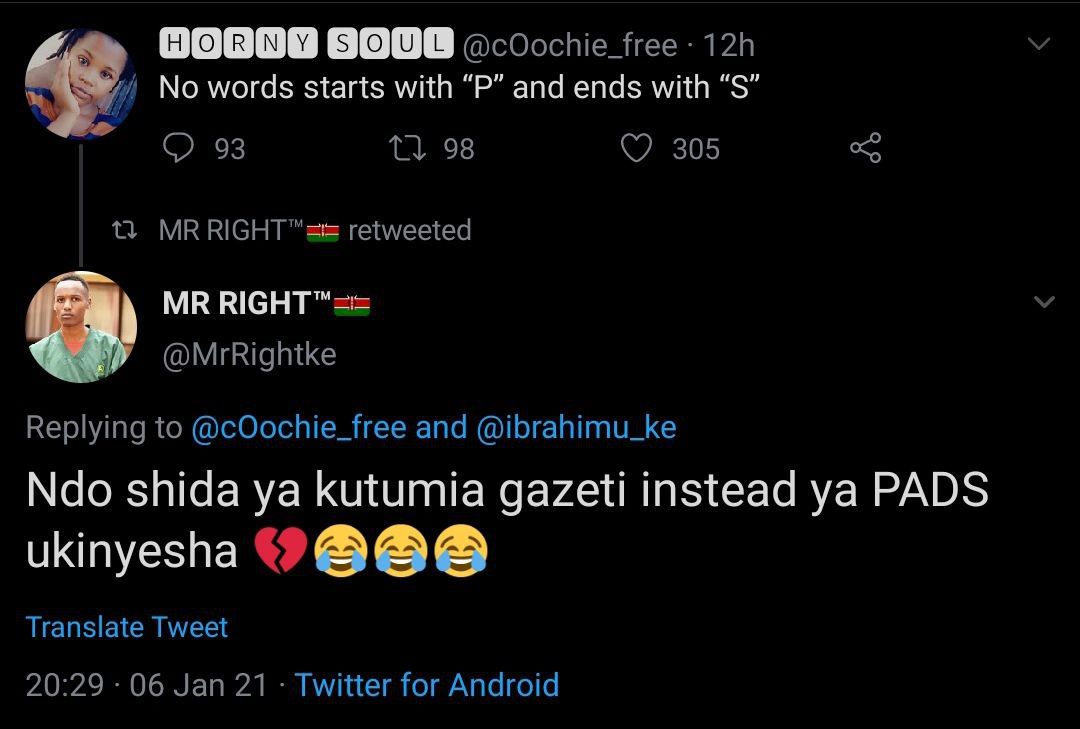This screenshot has height=729, width=1080.
Task: Click the Translate Tweet link
Action: [127, 627]
